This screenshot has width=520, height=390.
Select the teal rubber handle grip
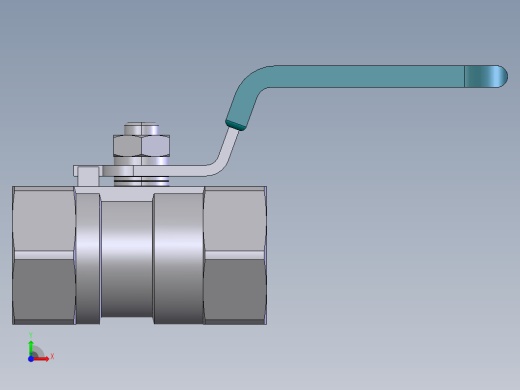[367, 77]
